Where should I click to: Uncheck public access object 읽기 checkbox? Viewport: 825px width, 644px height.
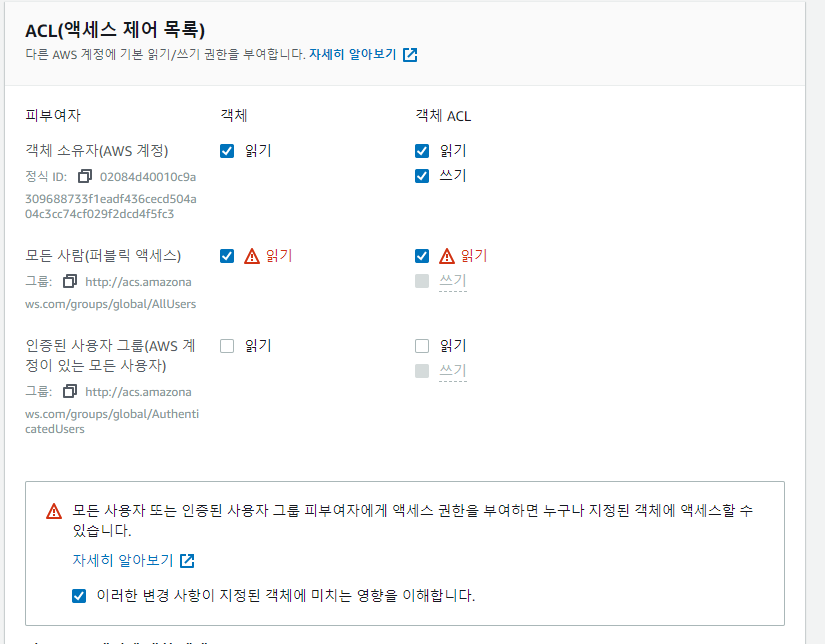227,256
